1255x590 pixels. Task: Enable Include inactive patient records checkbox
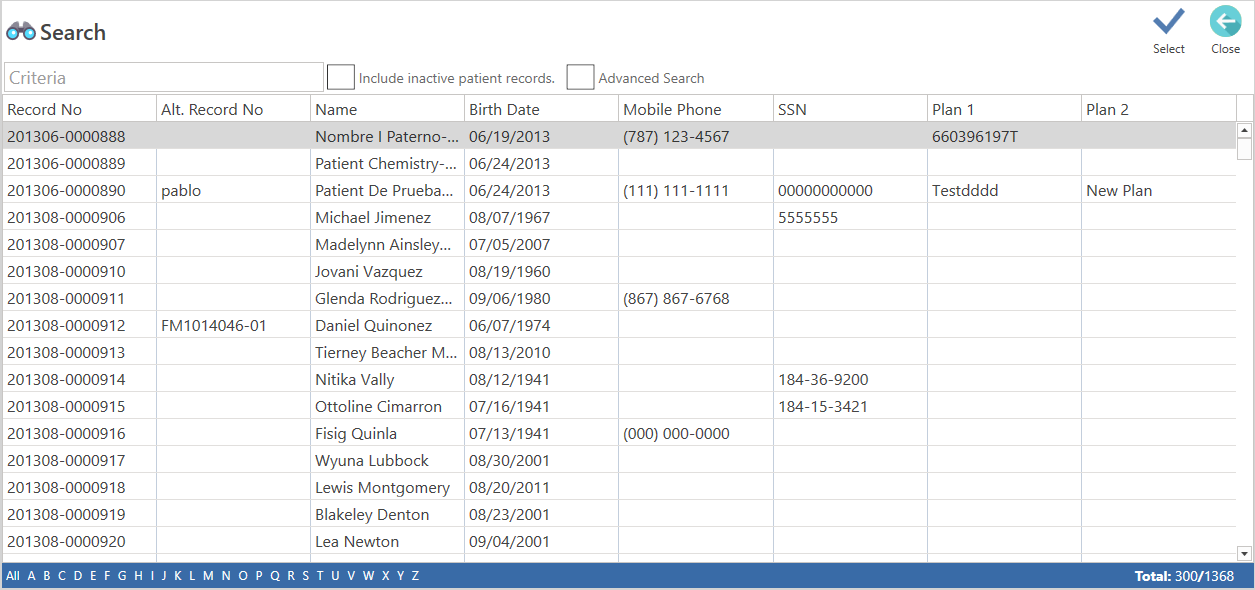pos(341,77)
